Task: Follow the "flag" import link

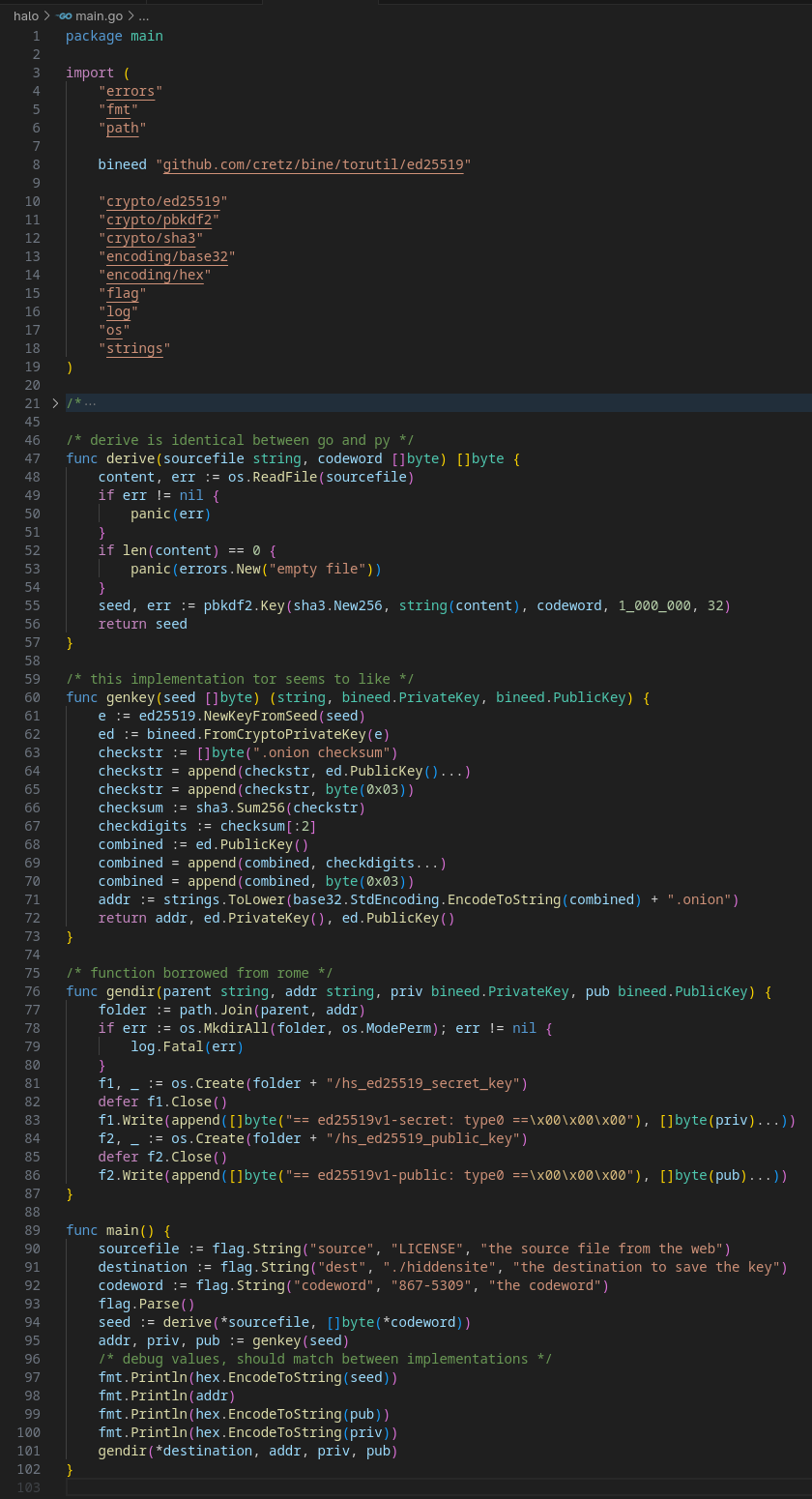Action: (123, 293)
